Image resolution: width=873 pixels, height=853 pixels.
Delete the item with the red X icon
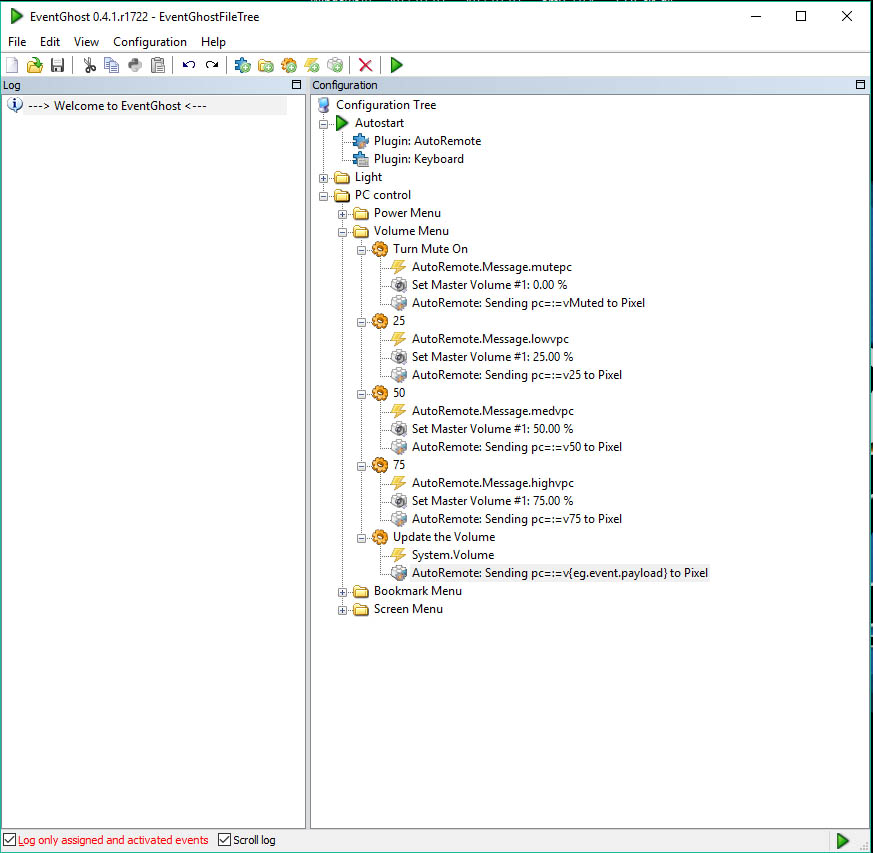click(365, 65)
